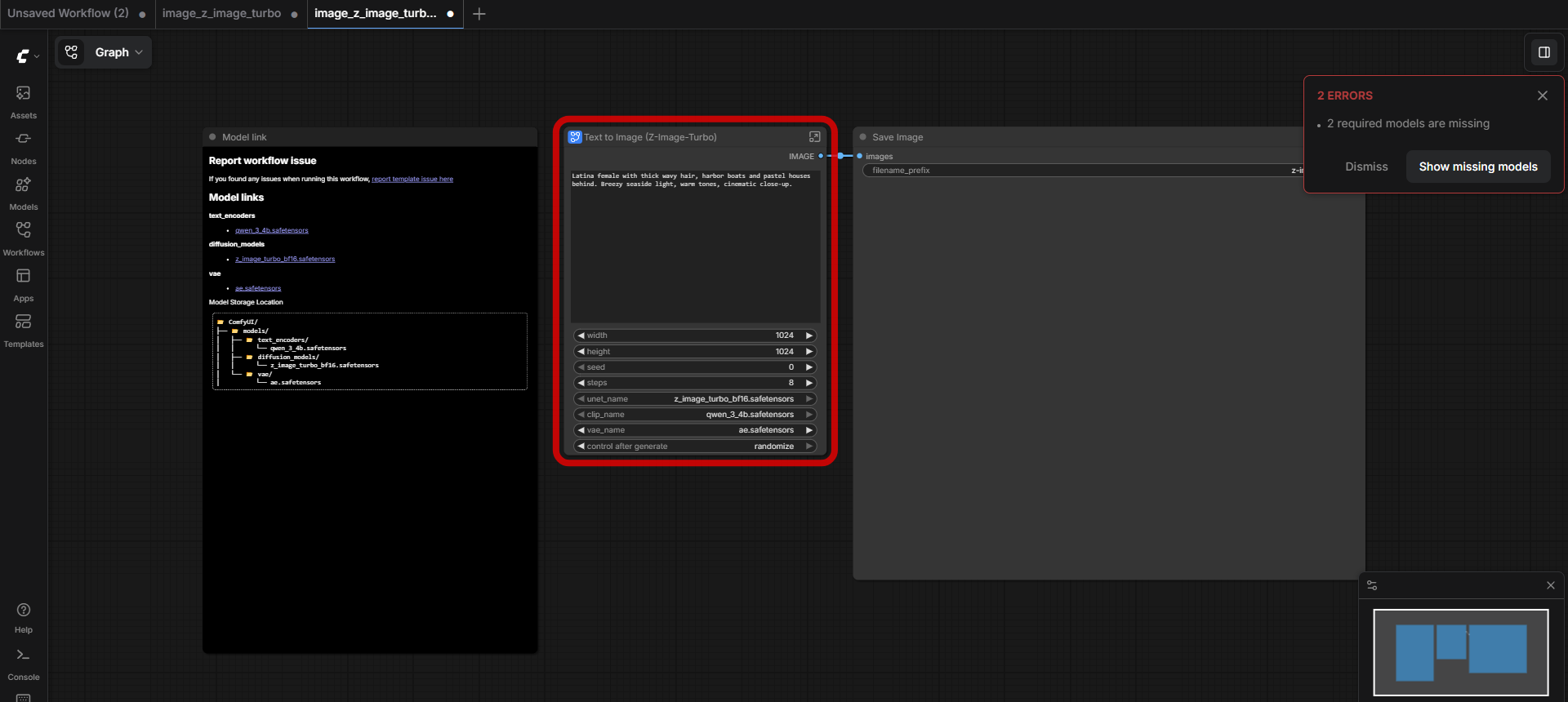Viewport: 1568px width, 702px height.
Task: Expand the Text to Image subgraph node
Action: (x=814, y=137)
